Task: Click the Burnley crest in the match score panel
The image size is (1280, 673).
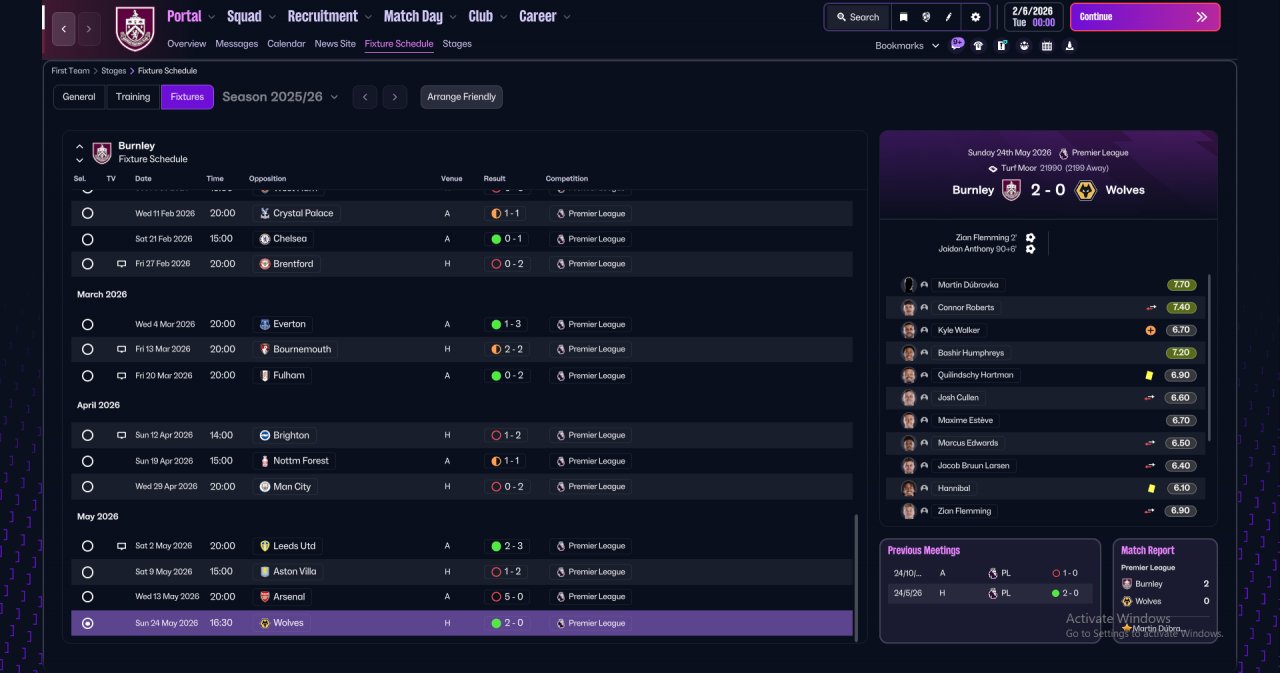Action: 1011,190
